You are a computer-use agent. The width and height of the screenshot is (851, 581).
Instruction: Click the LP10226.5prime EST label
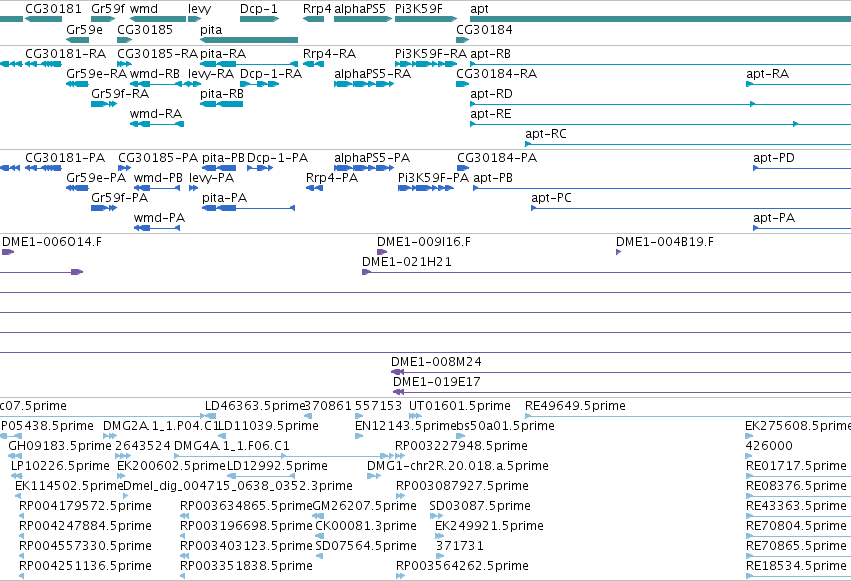tap(60, 466)
